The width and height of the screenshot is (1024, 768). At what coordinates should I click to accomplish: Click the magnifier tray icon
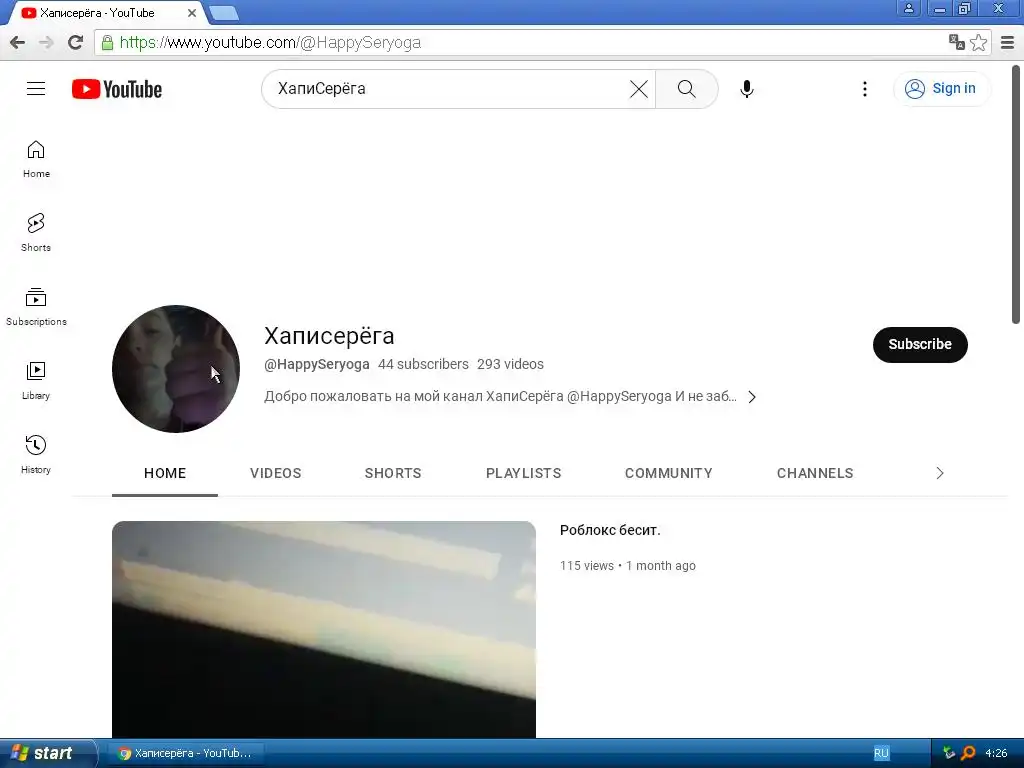click(968, 753)
